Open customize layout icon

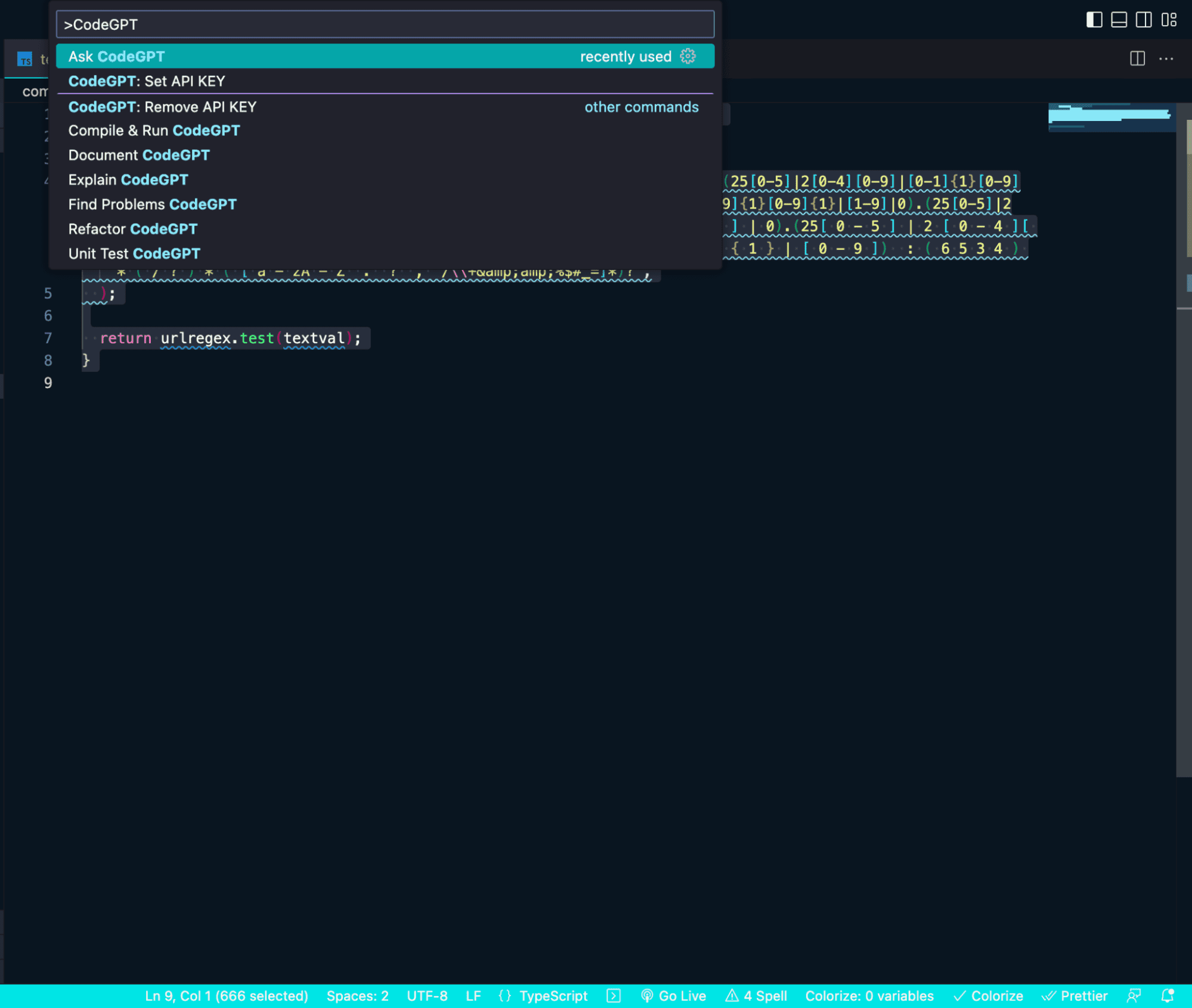pyautogui.click(x=1169, y=20)
